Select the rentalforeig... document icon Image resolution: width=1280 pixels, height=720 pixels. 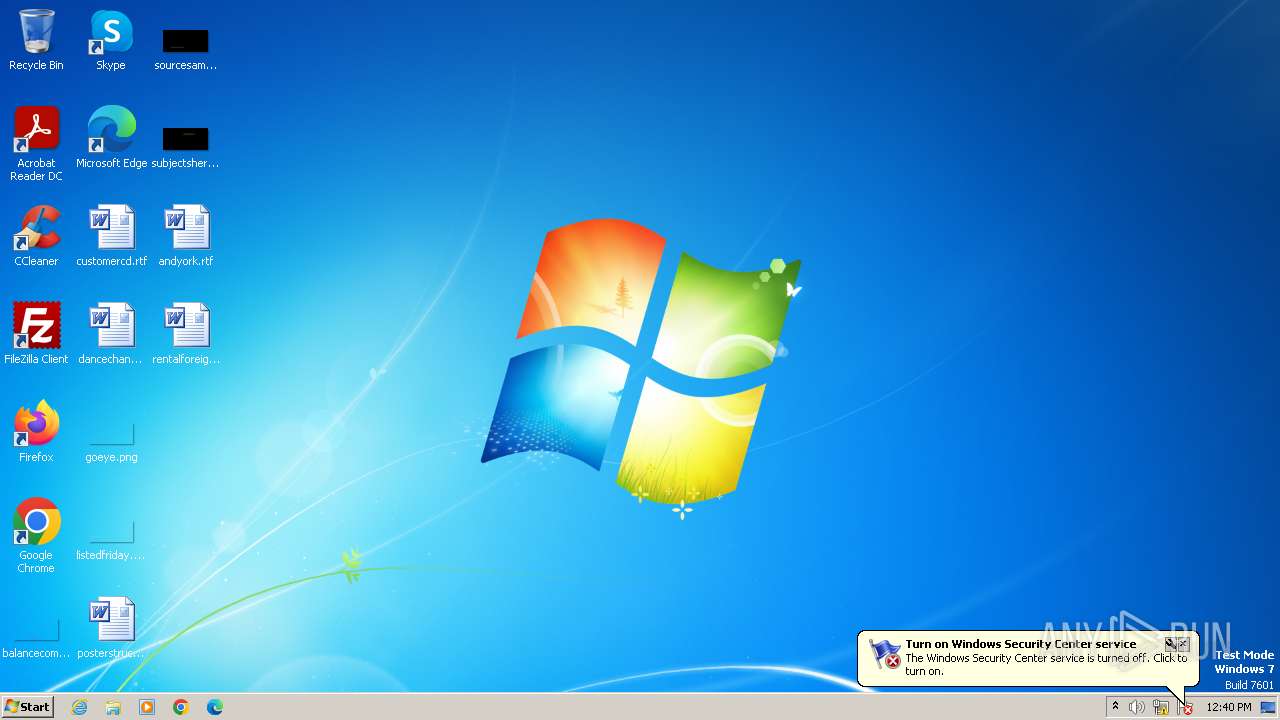tap(185, 334)
